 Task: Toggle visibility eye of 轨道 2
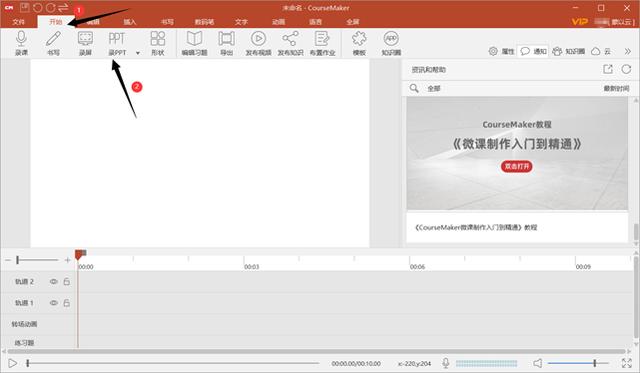click(53, 282)
